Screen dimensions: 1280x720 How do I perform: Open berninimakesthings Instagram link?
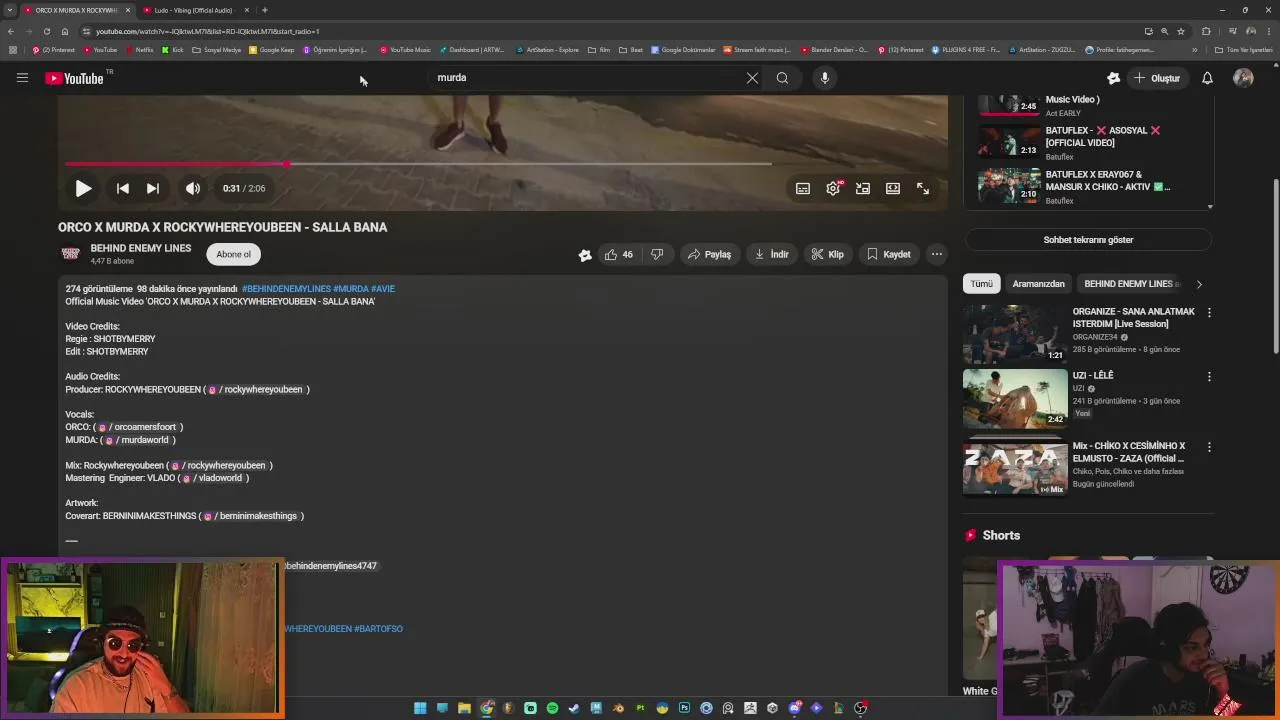pyautogui.click(x=253, y=516)
